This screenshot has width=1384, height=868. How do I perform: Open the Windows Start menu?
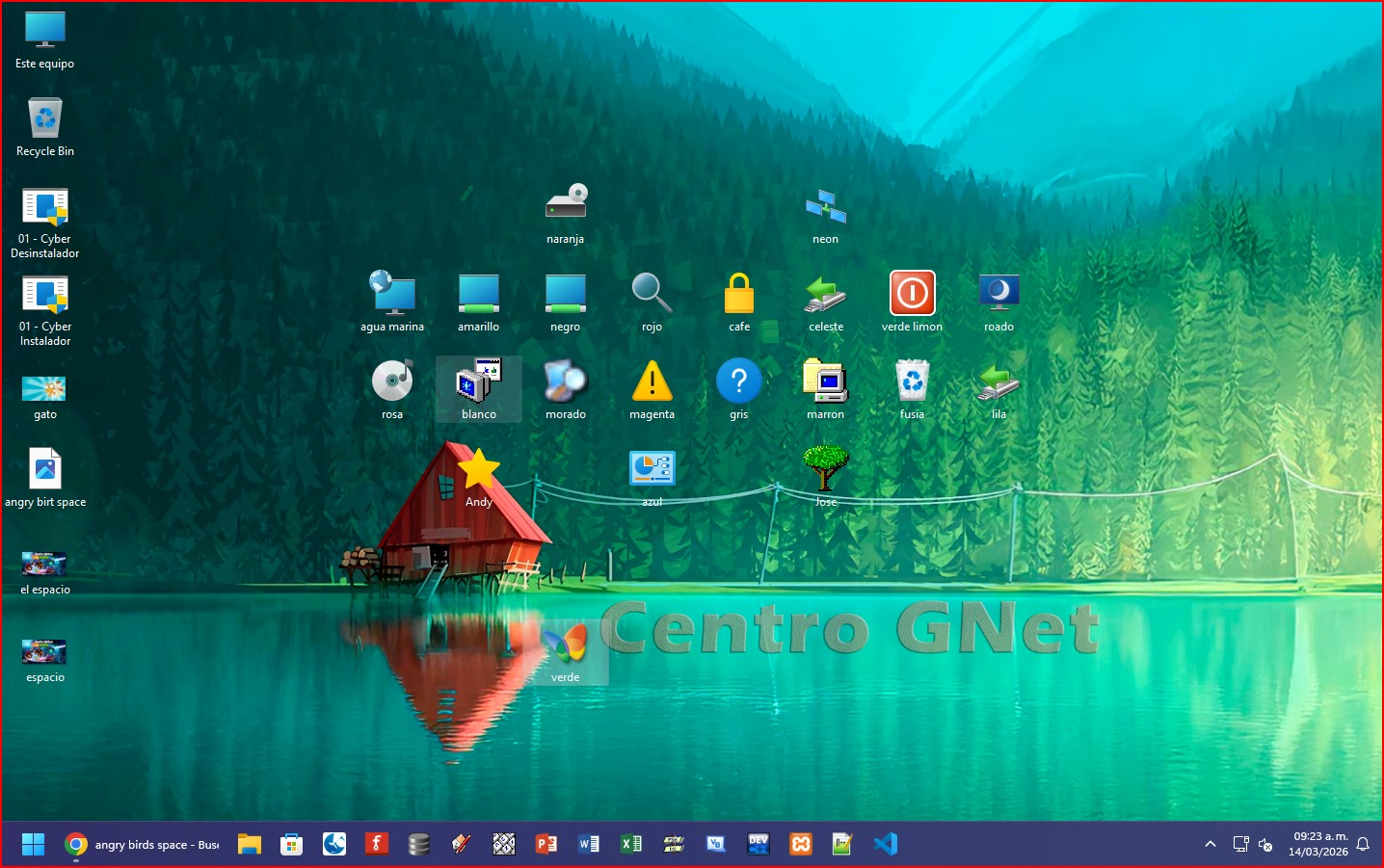point(33,844)
